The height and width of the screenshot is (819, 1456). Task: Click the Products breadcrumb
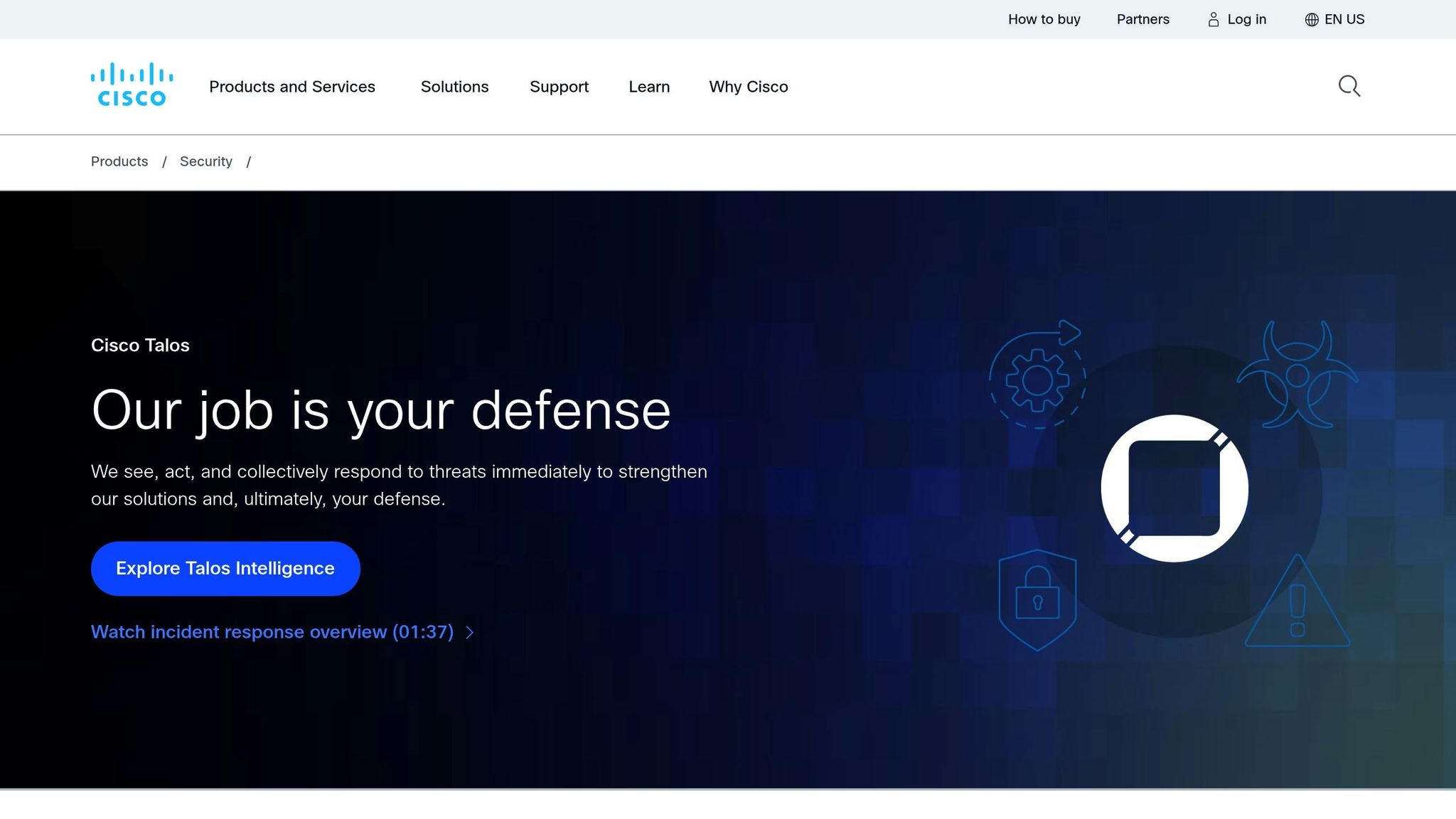(119, 161)
